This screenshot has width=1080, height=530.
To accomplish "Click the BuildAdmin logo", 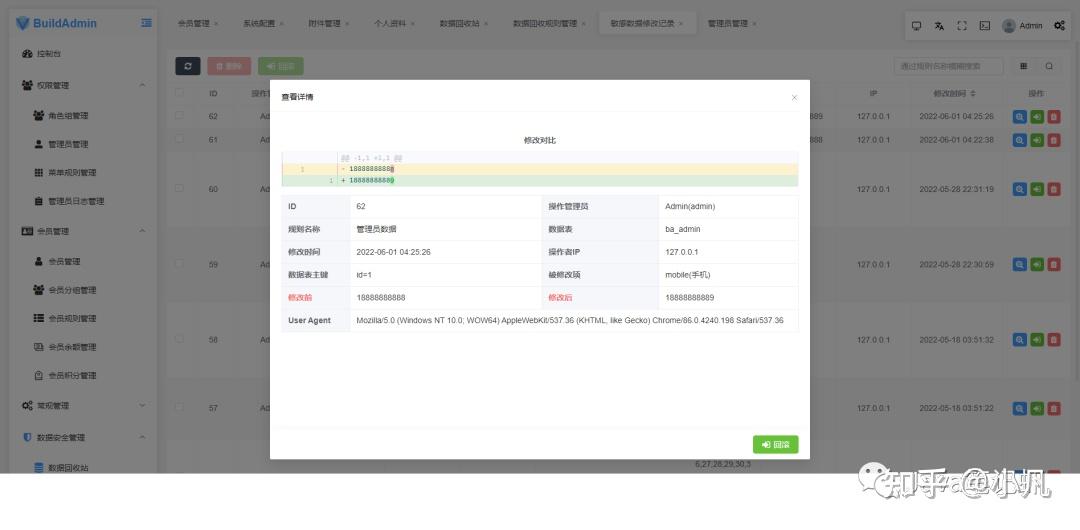I will point(56,23).
